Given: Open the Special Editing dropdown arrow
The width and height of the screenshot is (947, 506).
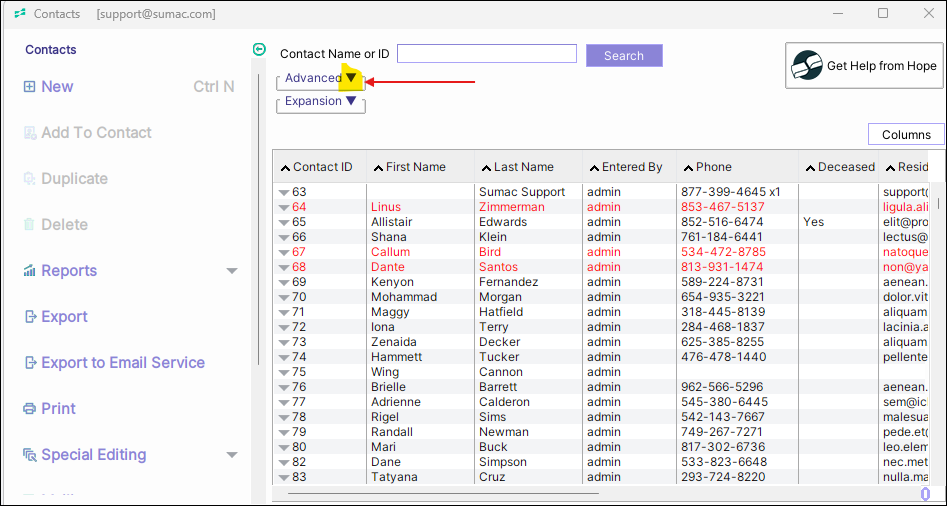Looking at the screenshot, I should (x=232, y=455).
